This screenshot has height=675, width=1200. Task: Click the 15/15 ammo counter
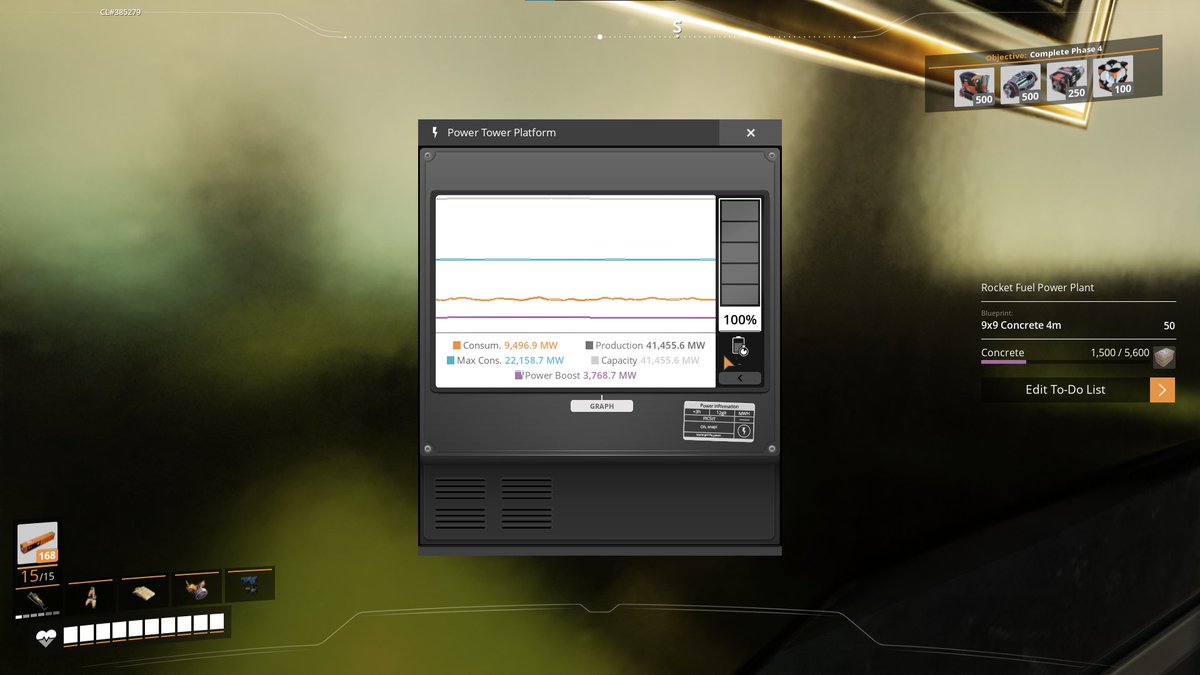(x=38, y=576)
